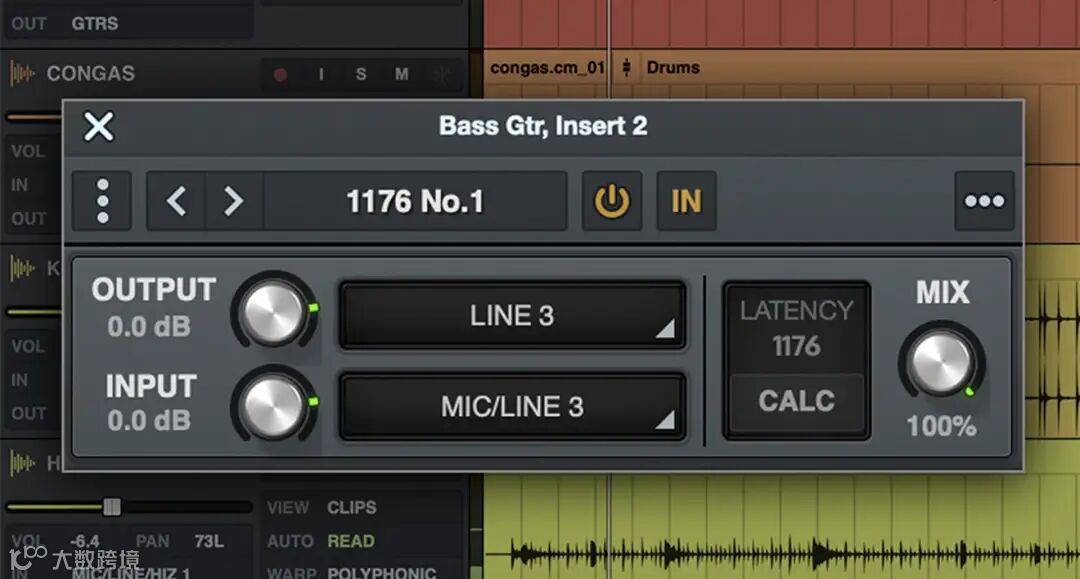Viewport: 1080px width, 579px height.
Task: Open the LINE 3 output dropdown
Action: point(512,315)
